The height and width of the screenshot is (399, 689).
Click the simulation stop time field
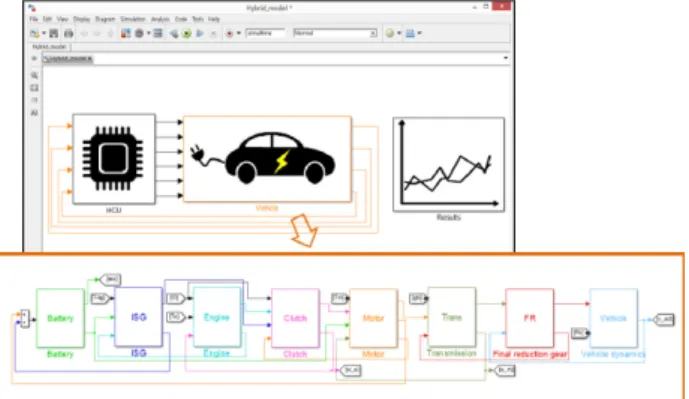pyautogui.click(x=265, y=33)
